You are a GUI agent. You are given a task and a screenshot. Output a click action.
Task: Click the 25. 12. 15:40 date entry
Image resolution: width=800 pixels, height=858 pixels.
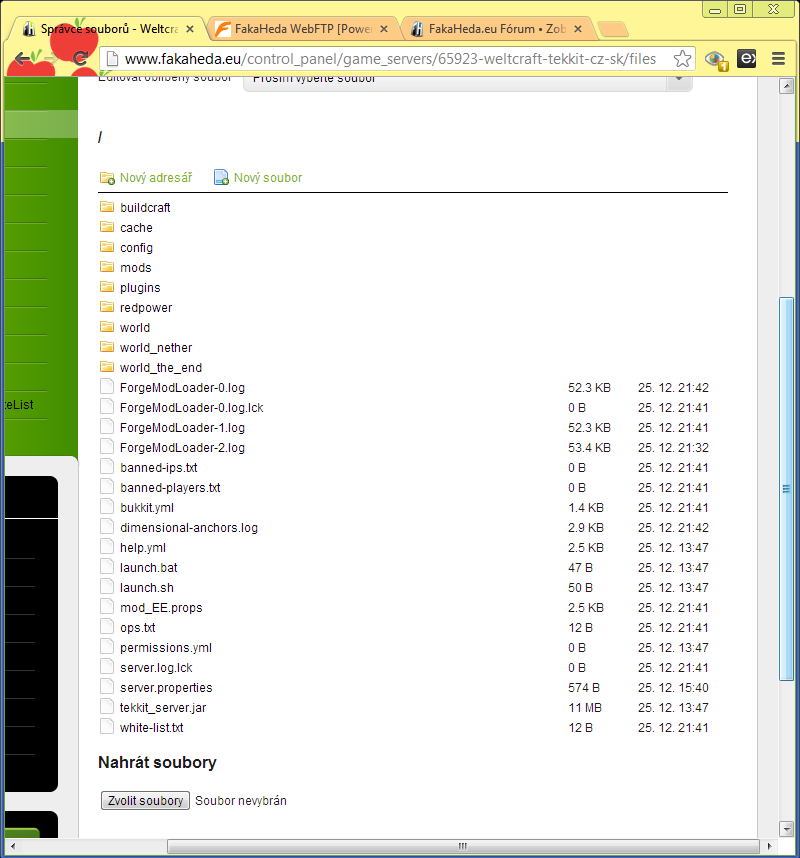point(673,687)
